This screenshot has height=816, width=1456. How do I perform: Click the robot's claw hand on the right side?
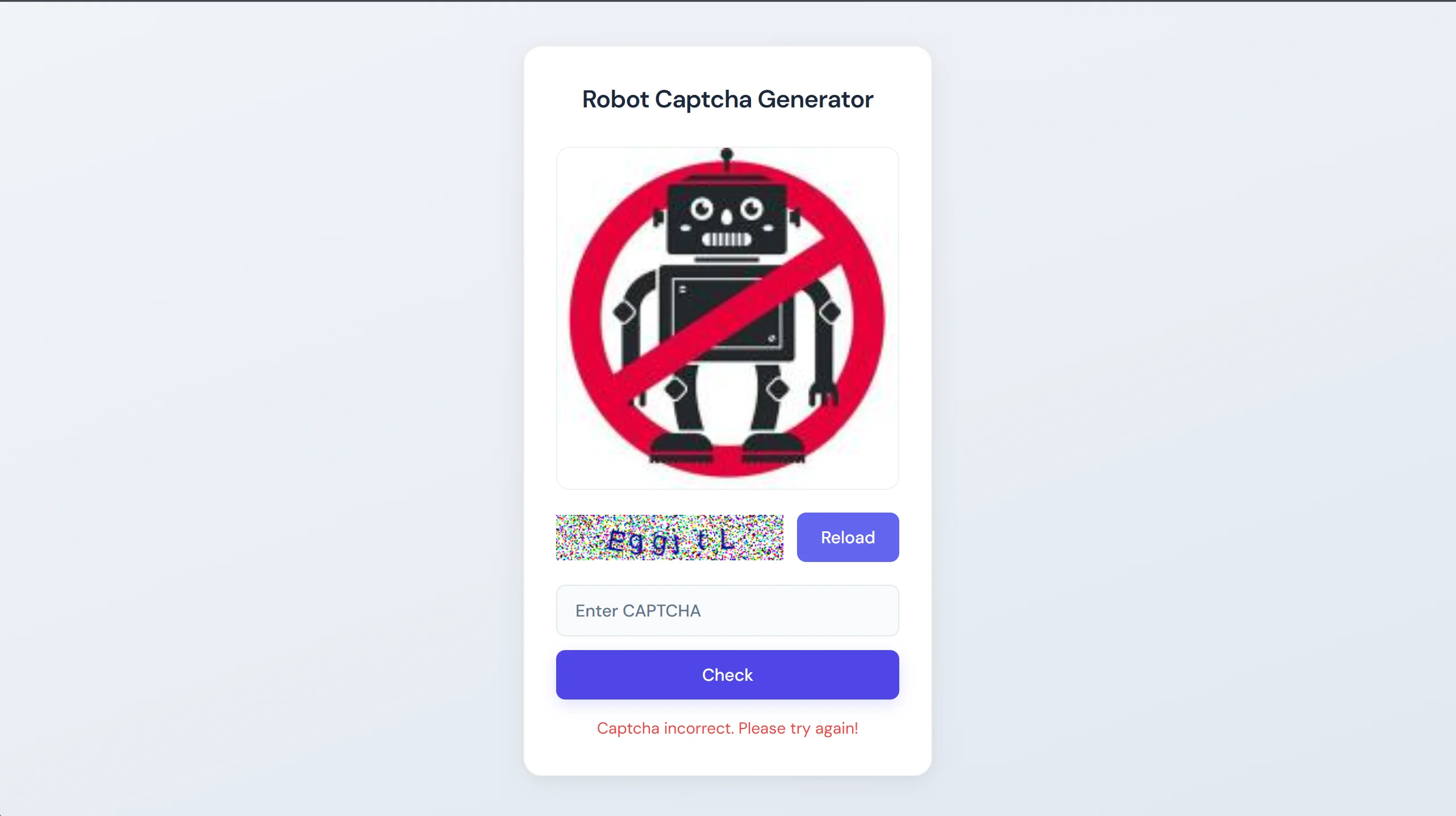click(x=823, y=394)
